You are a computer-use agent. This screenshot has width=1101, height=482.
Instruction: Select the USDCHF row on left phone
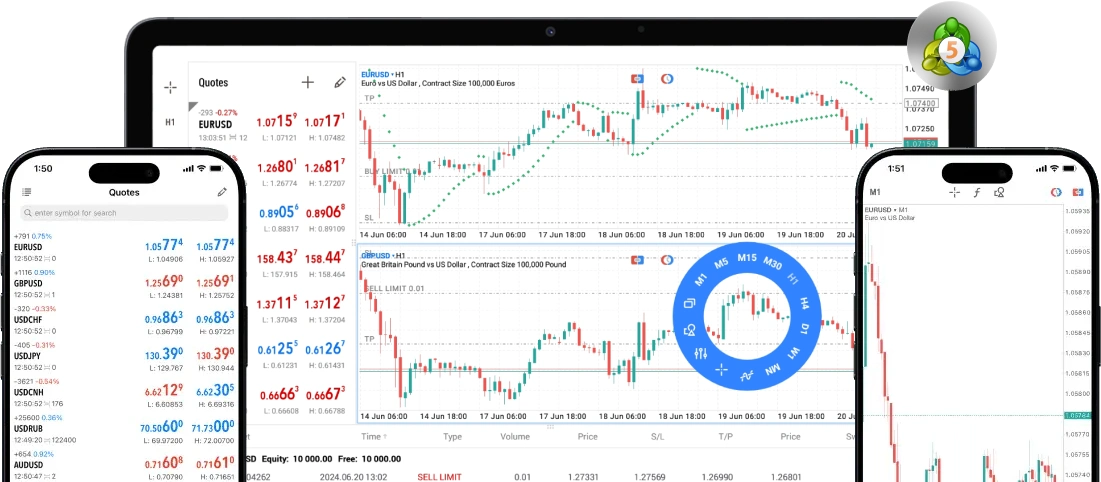(x=124, y=322)
